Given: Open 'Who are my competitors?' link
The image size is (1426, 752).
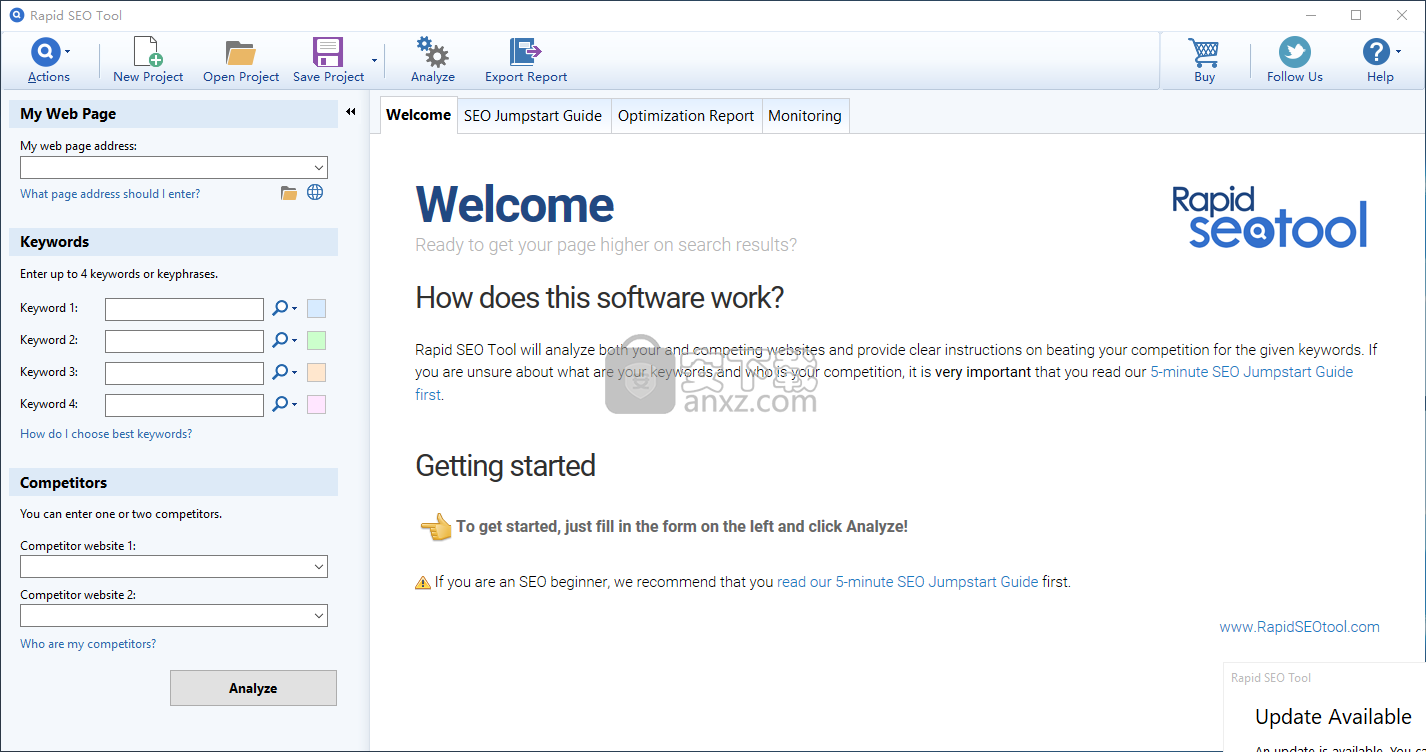Looking at the screenshot, I should (x=88, y=644).
